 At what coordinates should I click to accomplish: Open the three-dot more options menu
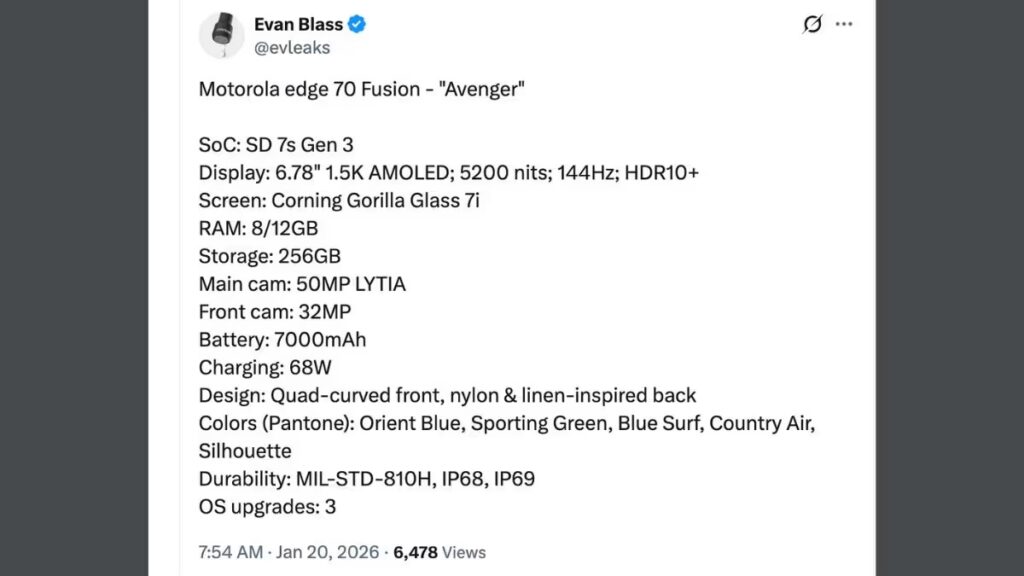click(x=845, y=24)
